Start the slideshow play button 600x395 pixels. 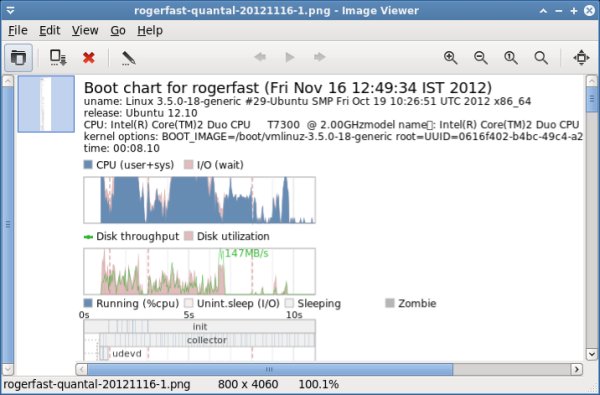pyautogui.click(x=290, y=57)
